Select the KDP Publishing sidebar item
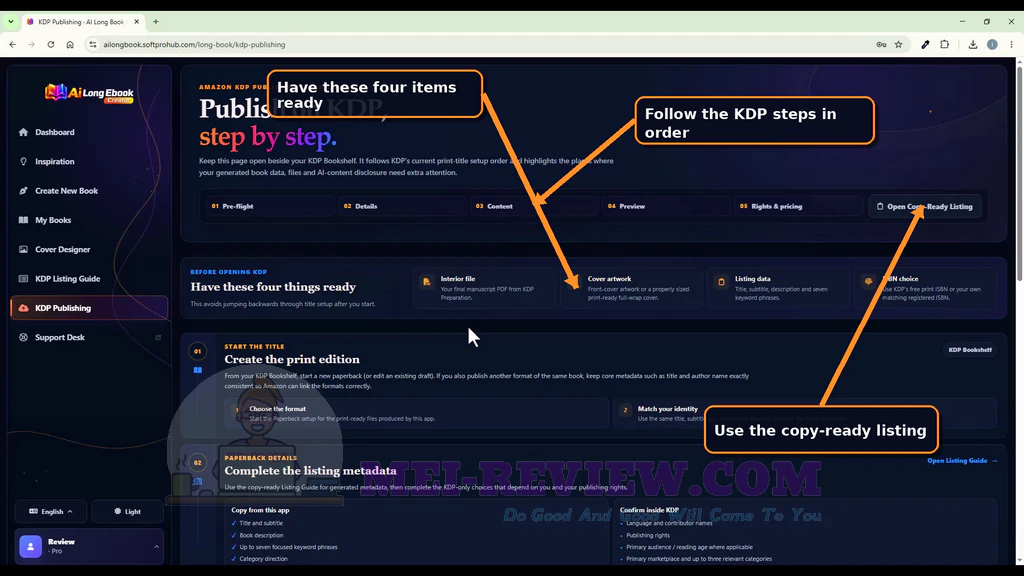This screenshot has width=1024, height=576. pos(89,308)
